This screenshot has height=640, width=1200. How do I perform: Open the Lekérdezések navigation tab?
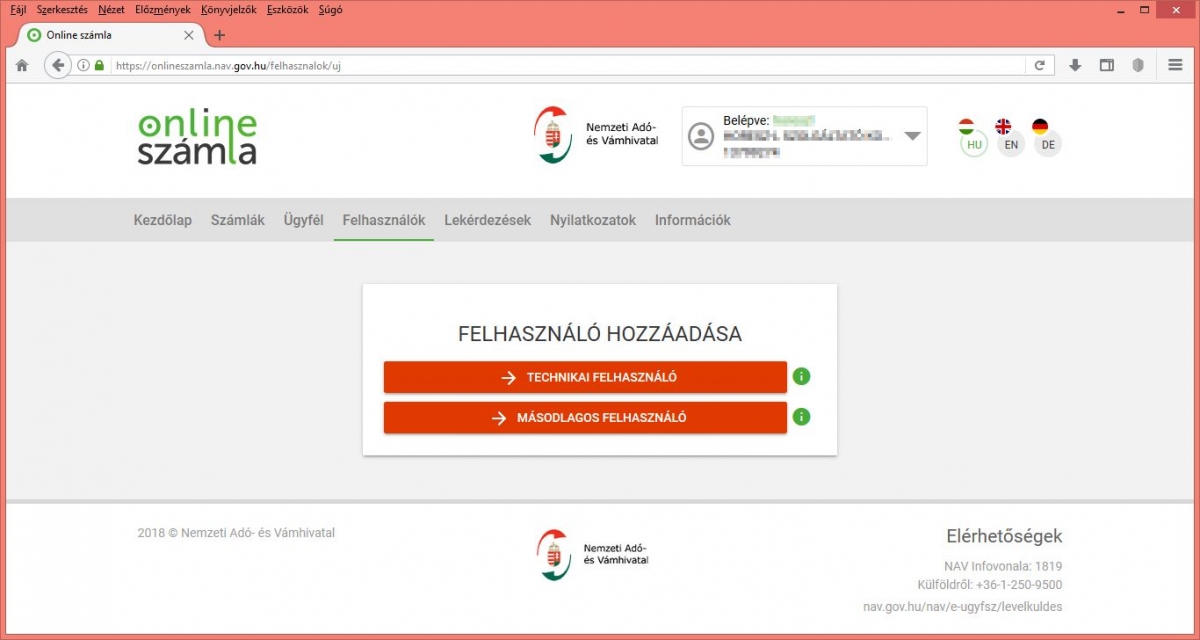(487, 220)
